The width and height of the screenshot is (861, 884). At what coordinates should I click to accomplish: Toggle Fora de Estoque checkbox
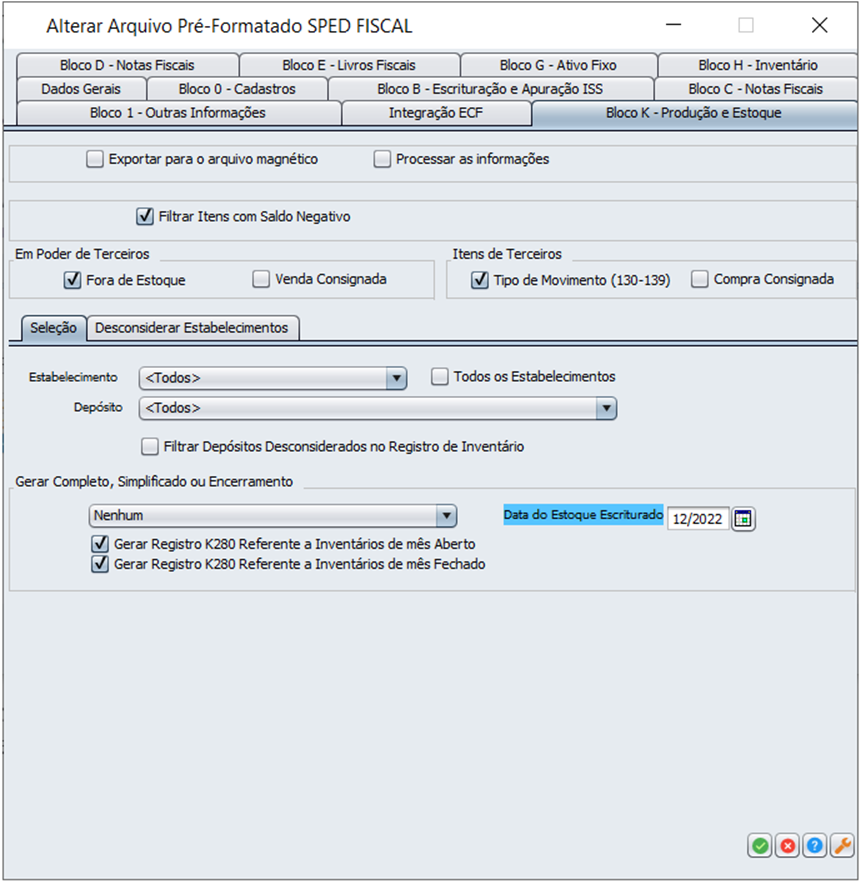[x=72, y=280]
